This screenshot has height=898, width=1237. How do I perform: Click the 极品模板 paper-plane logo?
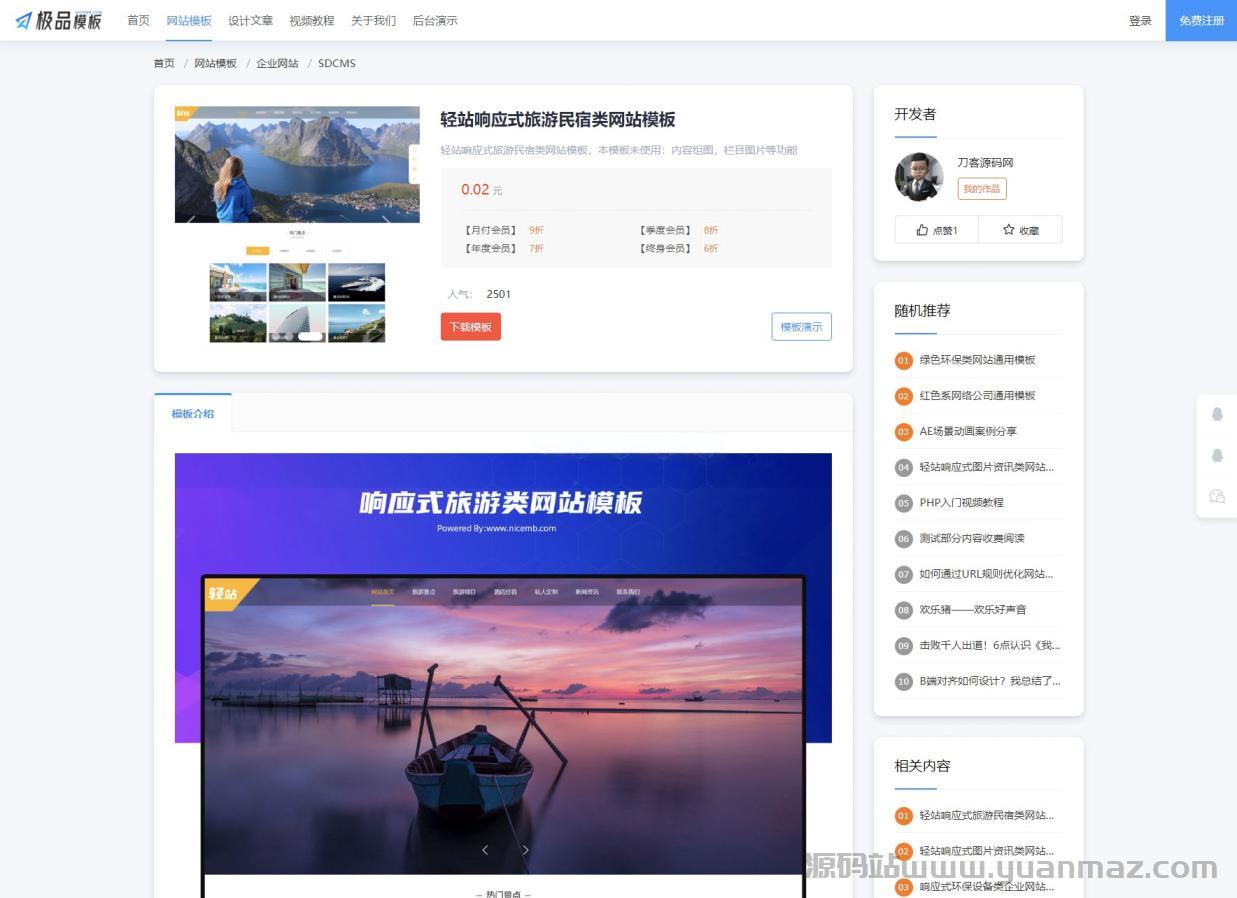59,20
